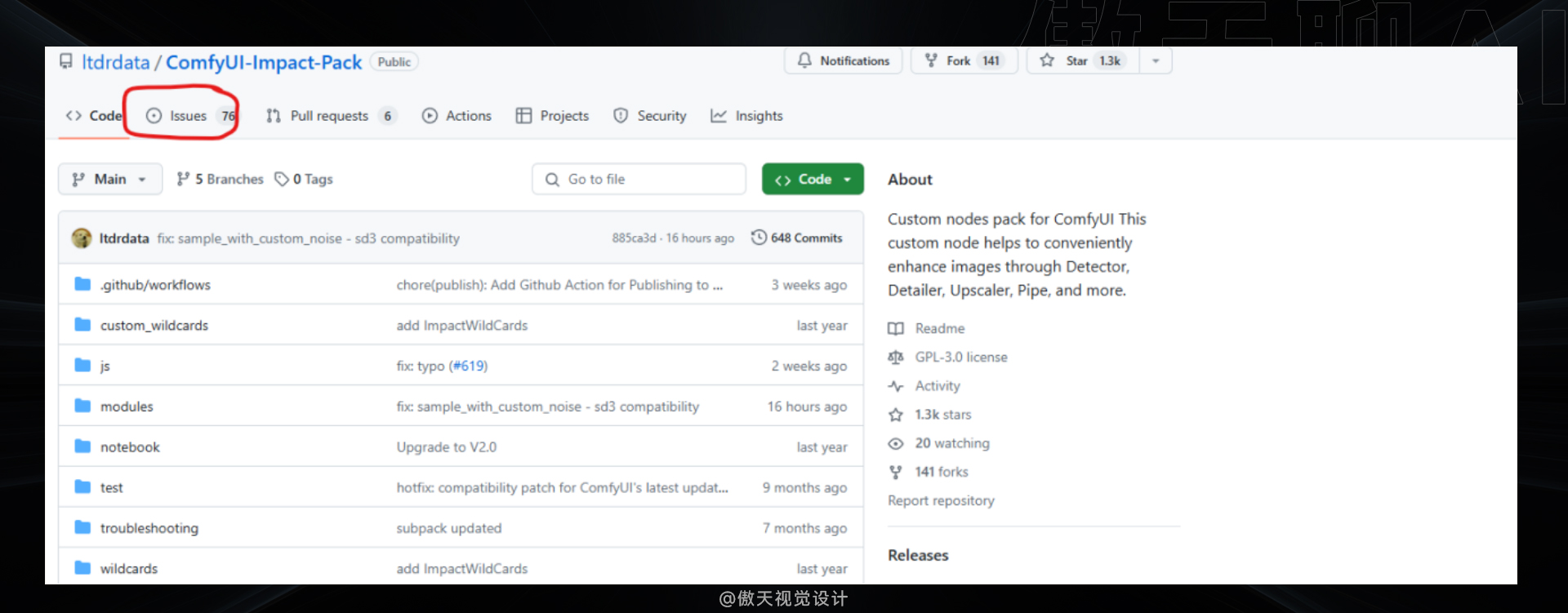1568x613 pixels.
Task: Fork the repository
Action: [x=964, y=60]
